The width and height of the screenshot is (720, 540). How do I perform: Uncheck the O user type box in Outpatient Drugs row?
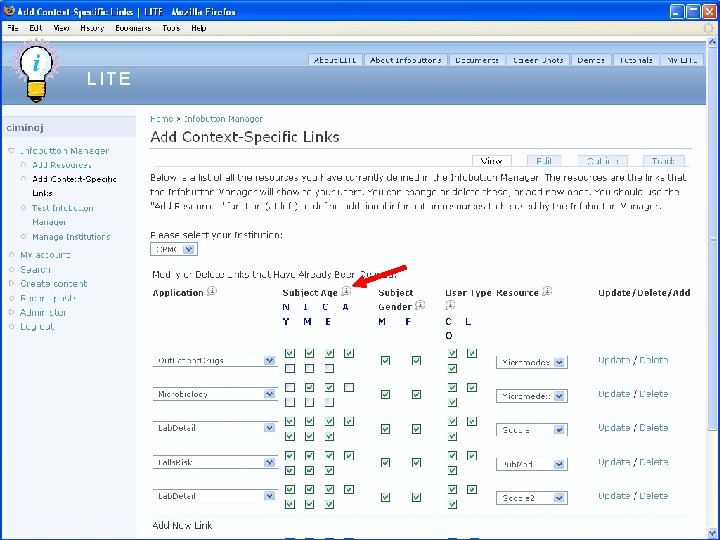pyautogui.click(x=452, y=368)
